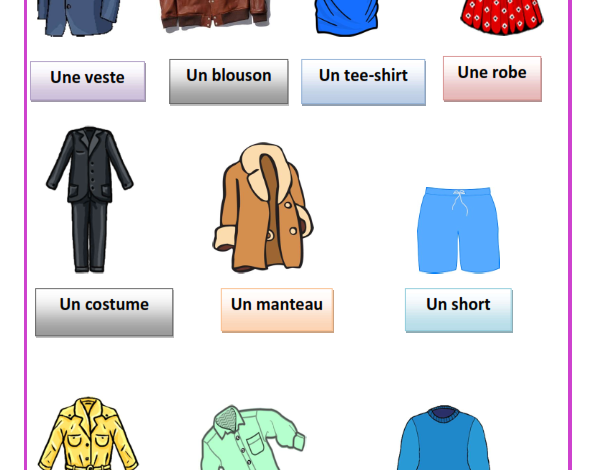
Task: Select the "Un manteau" label box
Action: (x=277, y=310)
